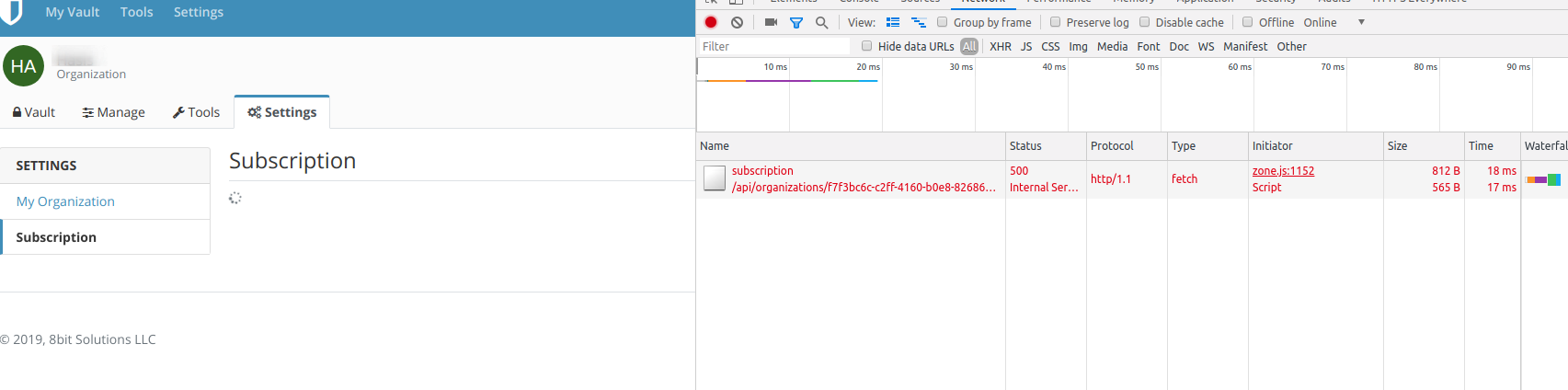This screenshot has width=1568, height=390.
Task: Open zone.js:1152 initiator link
Action: pos(1283,171)
